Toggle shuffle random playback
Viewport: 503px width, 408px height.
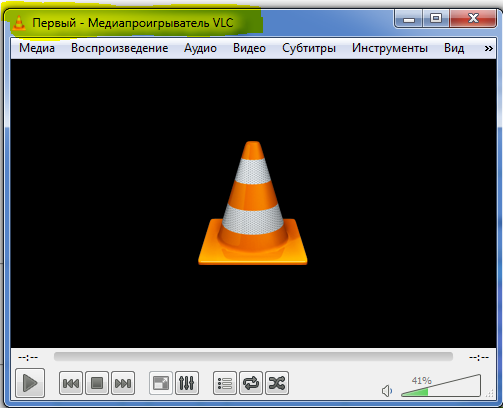click(277, 383)
